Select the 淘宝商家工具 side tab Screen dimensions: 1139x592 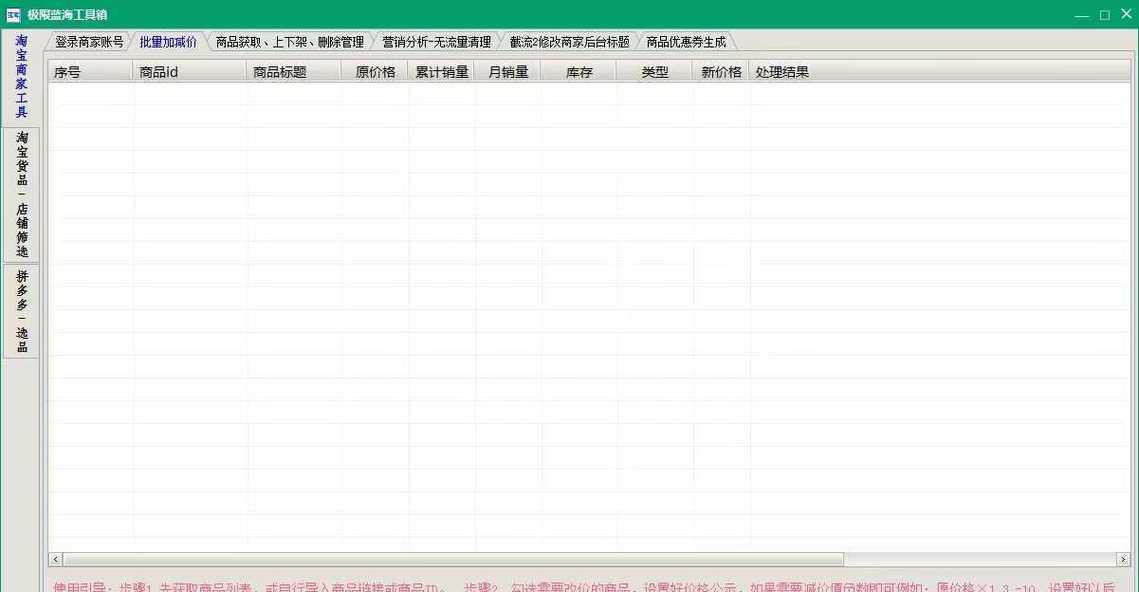point(21,76)
